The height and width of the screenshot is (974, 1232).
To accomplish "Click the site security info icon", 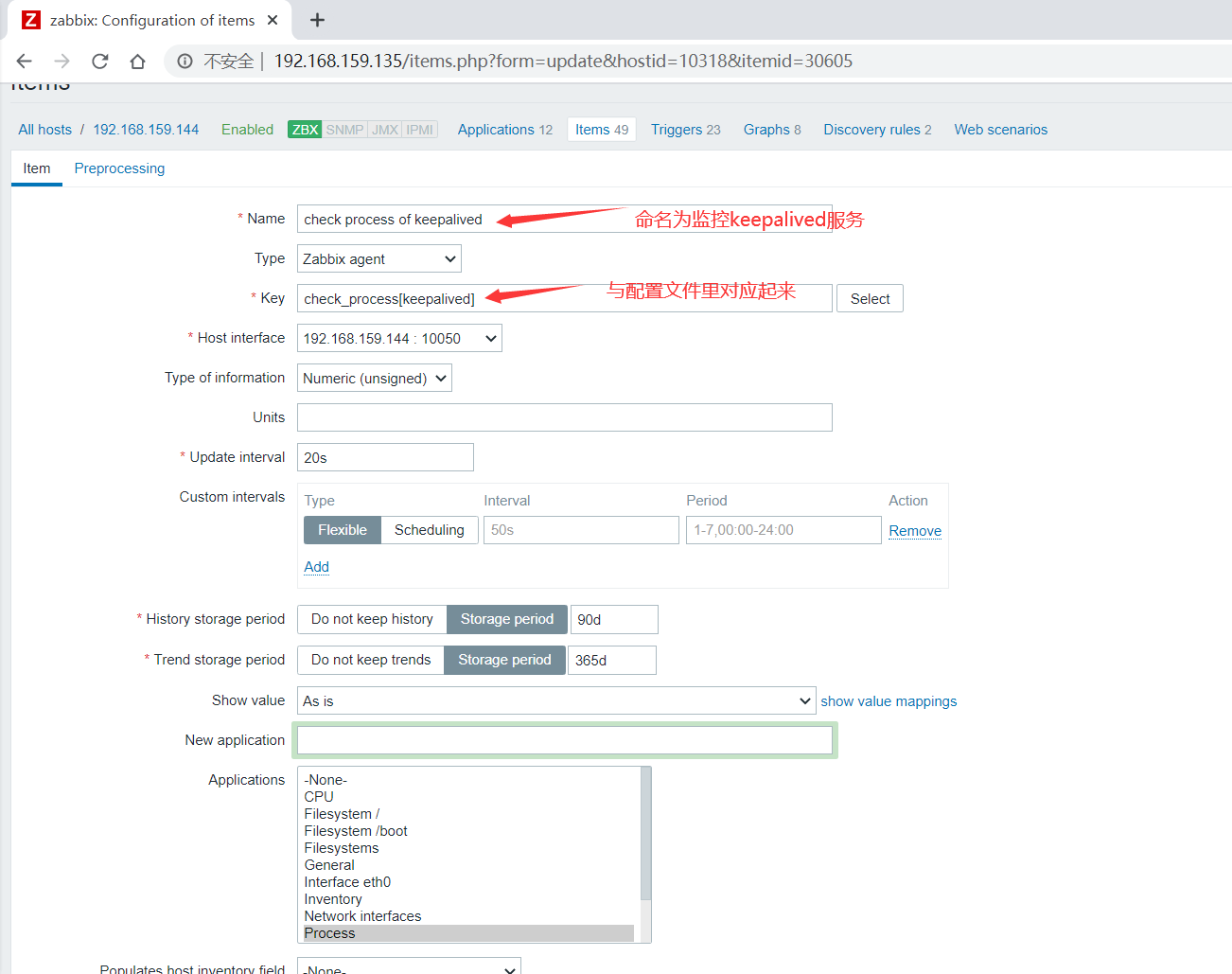I will tap(185, 62).
